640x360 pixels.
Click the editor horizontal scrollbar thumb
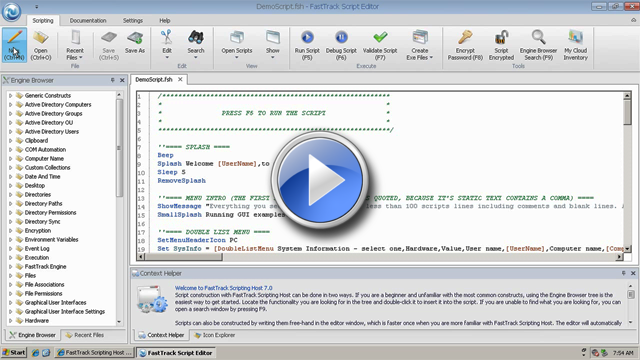click(183, 257)
